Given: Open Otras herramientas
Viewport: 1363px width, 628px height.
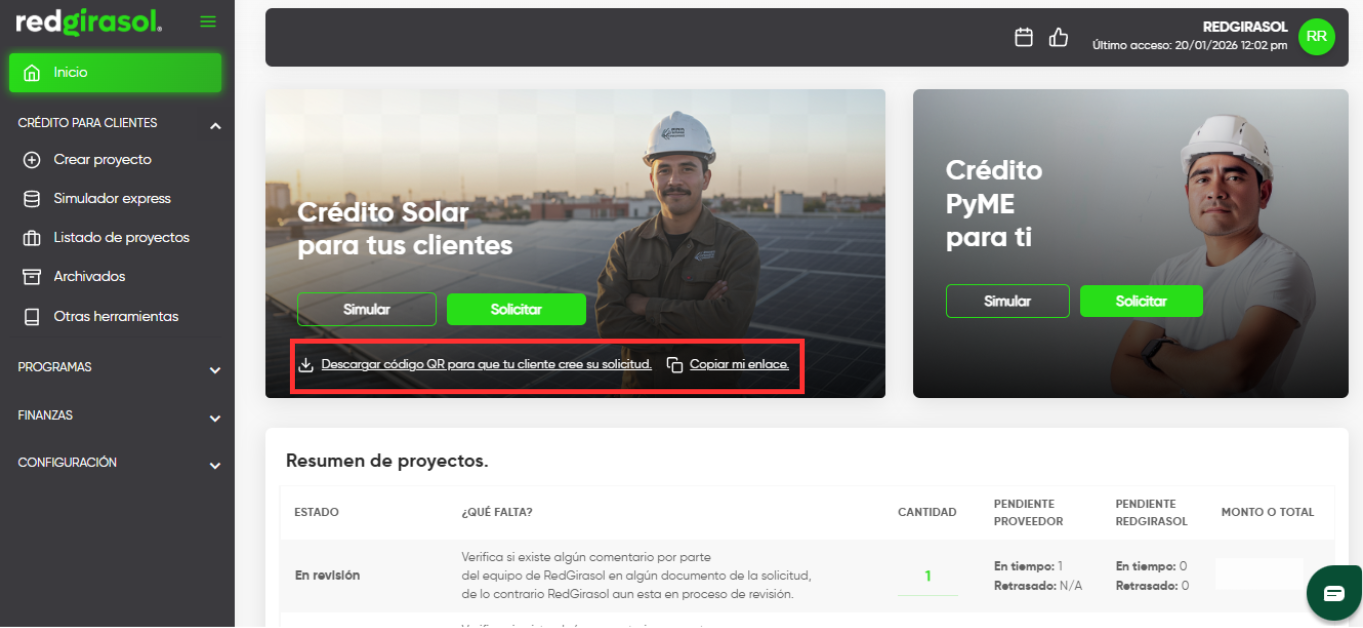Looking at the screenshot, I should click(116, 317).
